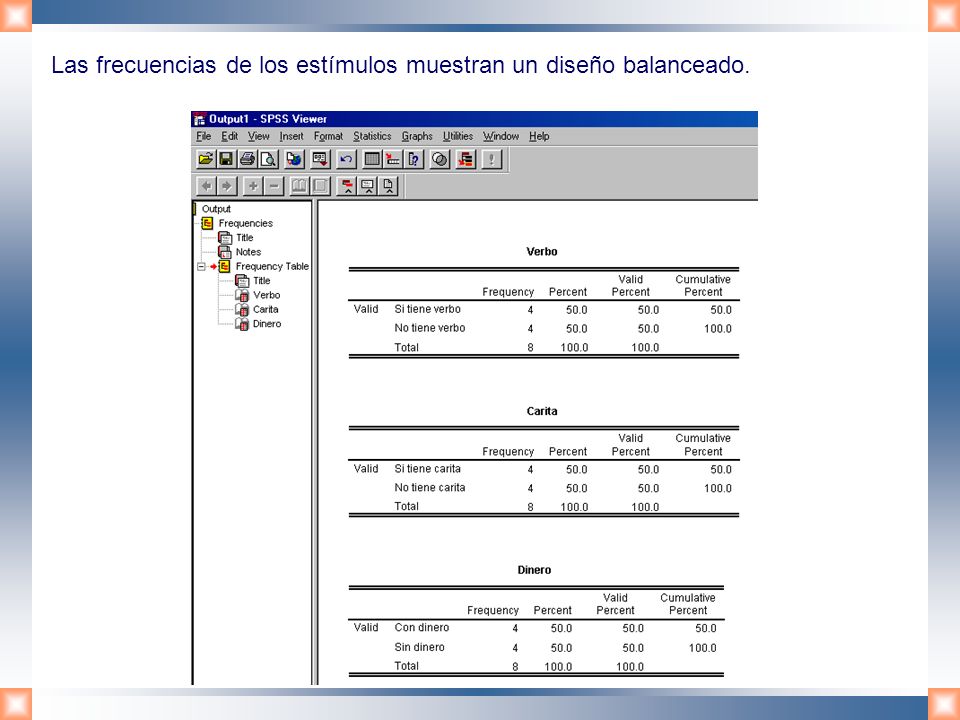Save the output with the floppy disk icon

tap(226, 159)
